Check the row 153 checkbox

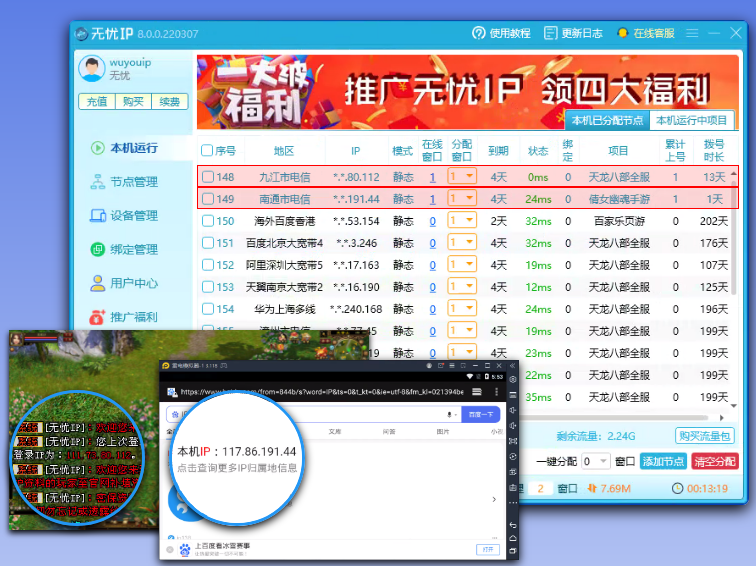(x=208, y=287)
